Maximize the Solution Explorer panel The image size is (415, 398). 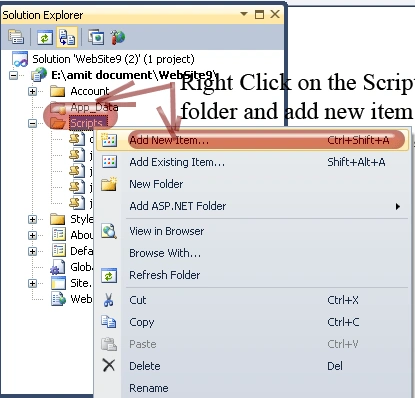click(x=259, y=14)
